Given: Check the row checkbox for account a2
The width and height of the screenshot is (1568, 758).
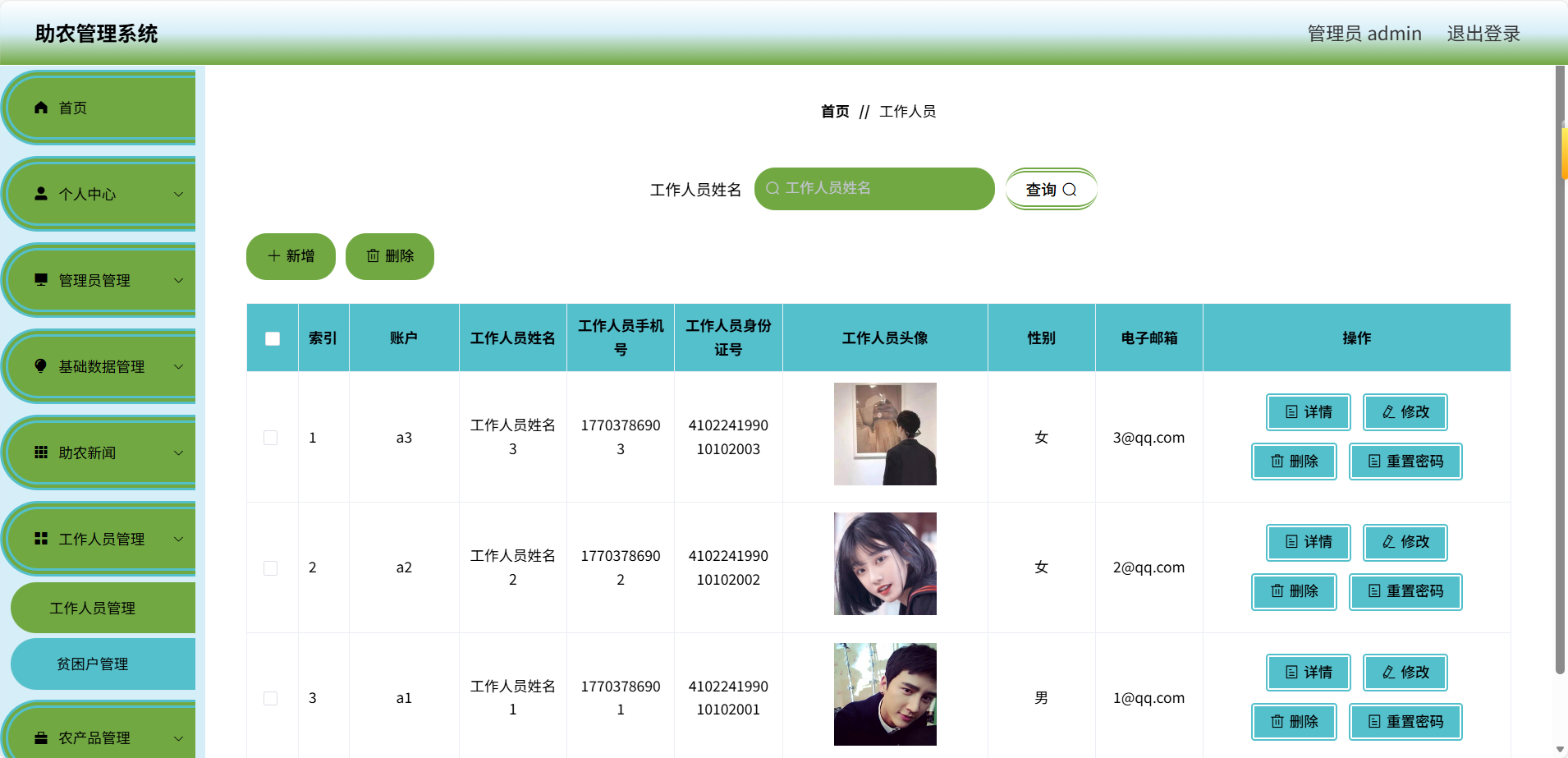Looking at the screenshot, I should coord(270,568).
